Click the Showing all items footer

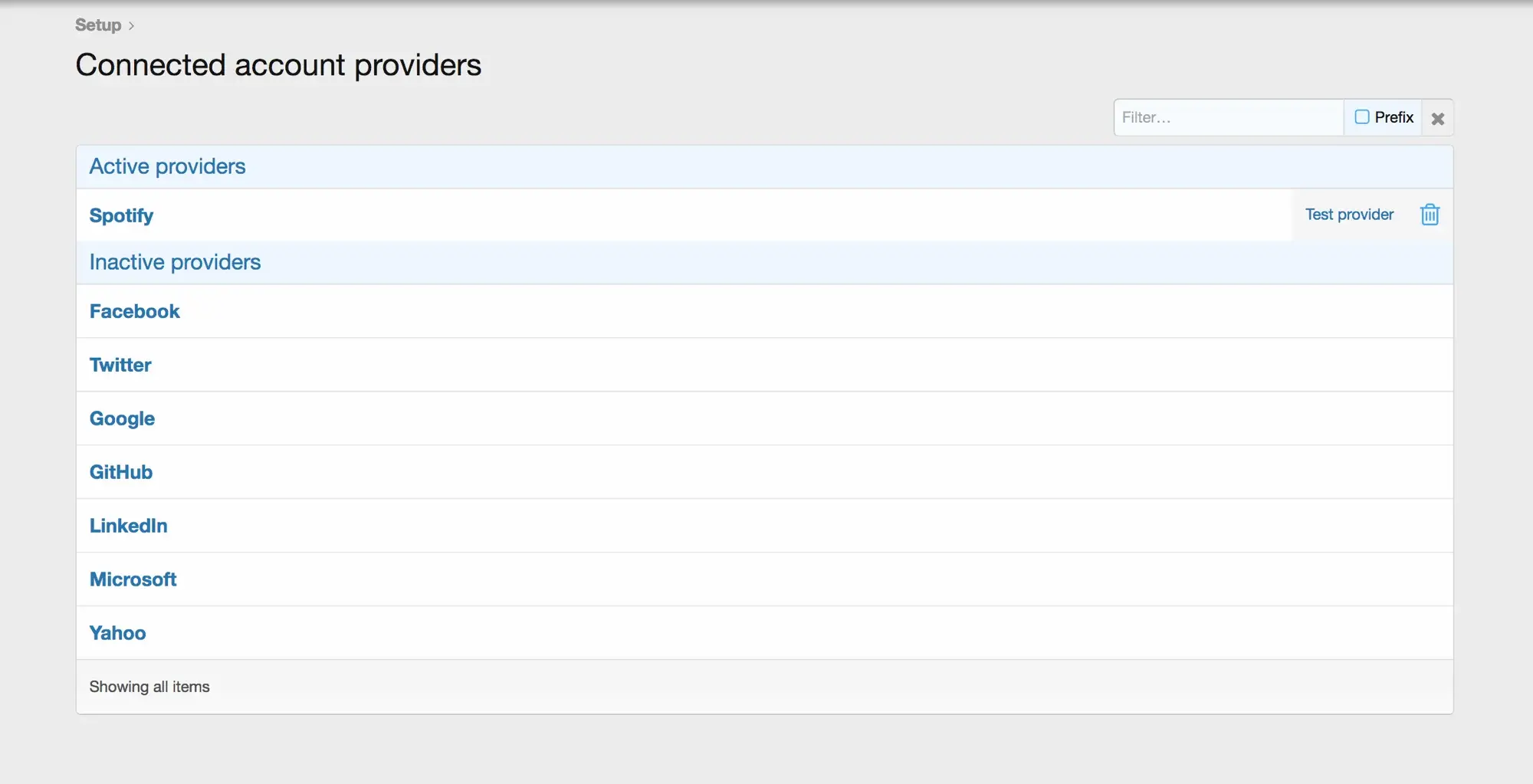149,687
